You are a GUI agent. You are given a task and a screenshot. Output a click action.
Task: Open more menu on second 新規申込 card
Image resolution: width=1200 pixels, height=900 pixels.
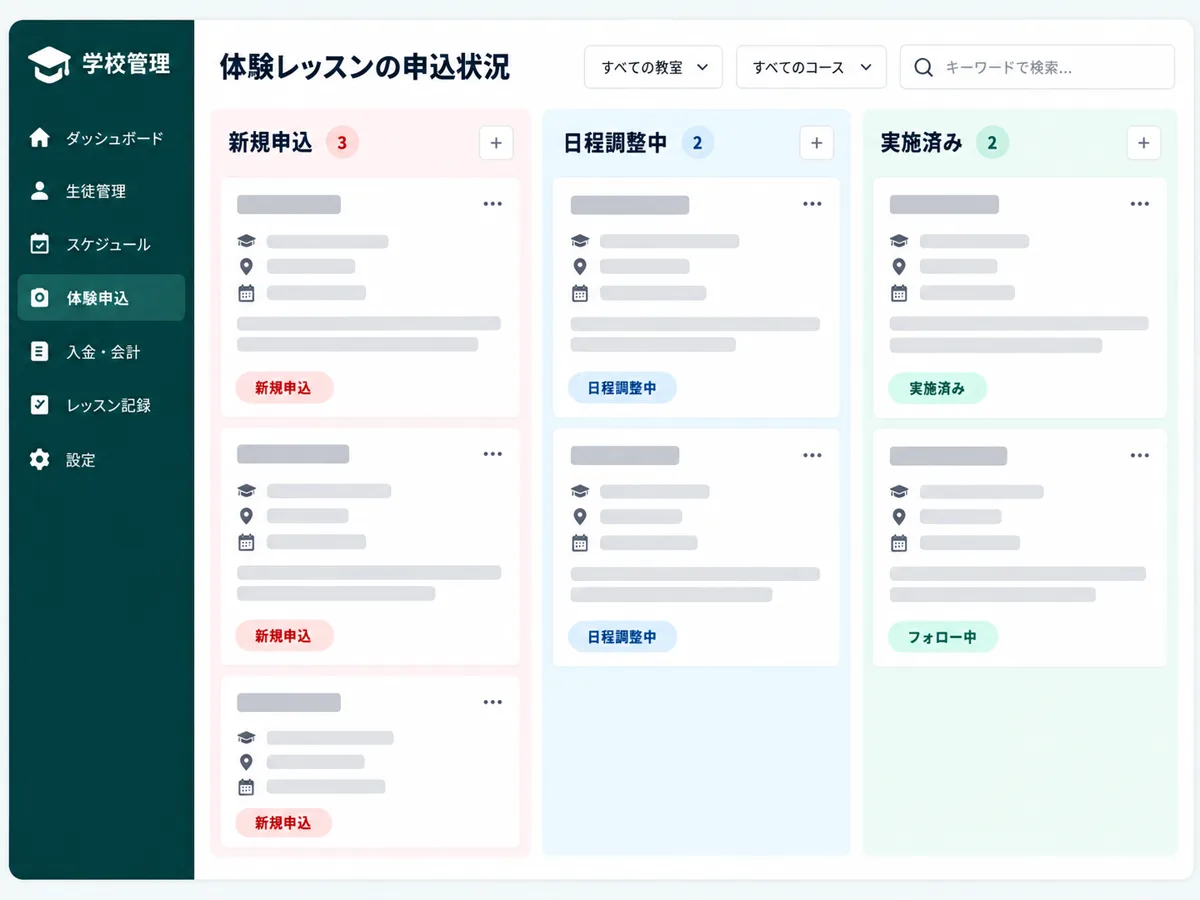(x=492, y=454)
